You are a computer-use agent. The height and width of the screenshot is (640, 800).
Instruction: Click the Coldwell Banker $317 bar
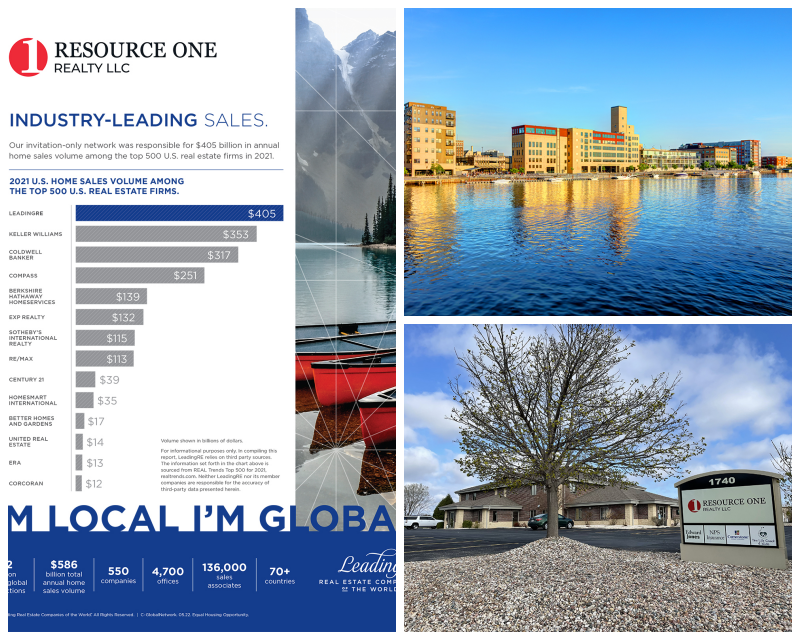pyautogui.click(x=157, y=255)
